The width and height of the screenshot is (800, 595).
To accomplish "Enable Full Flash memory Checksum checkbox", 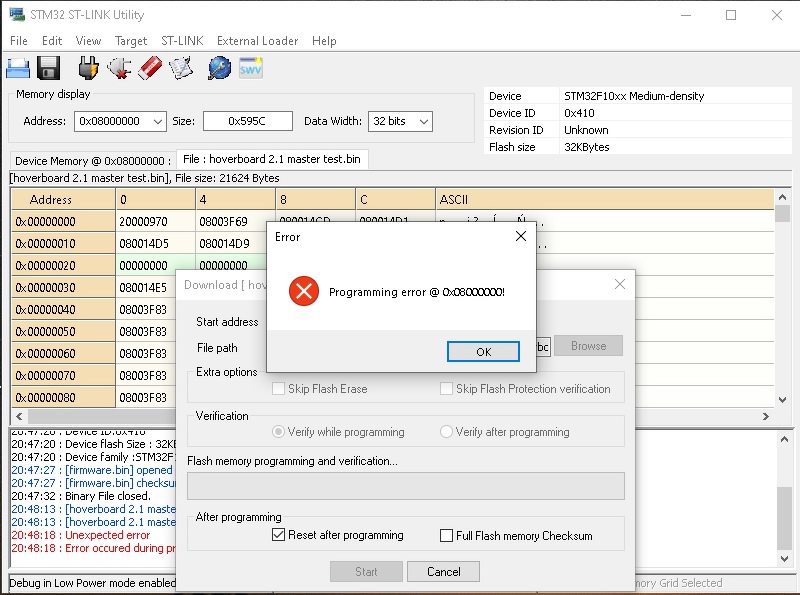I will (446, 535).
